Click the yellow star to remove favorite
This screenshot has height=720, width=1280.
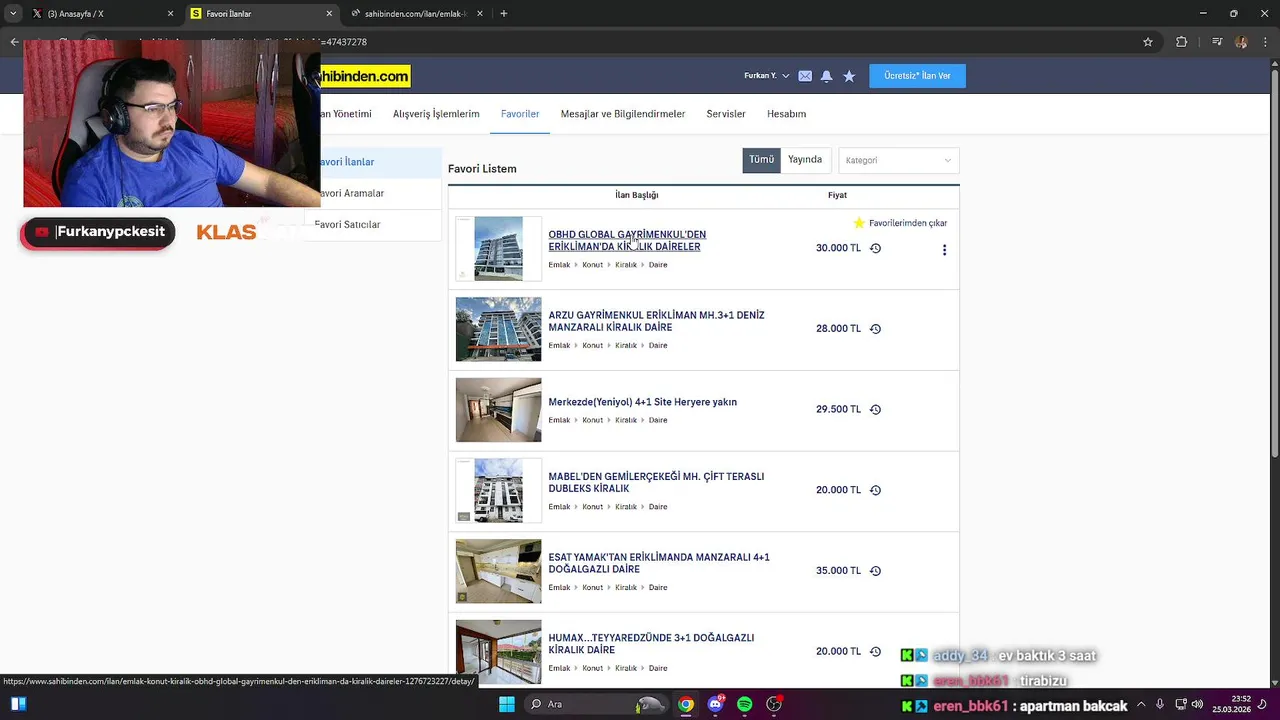coord(859,223)
